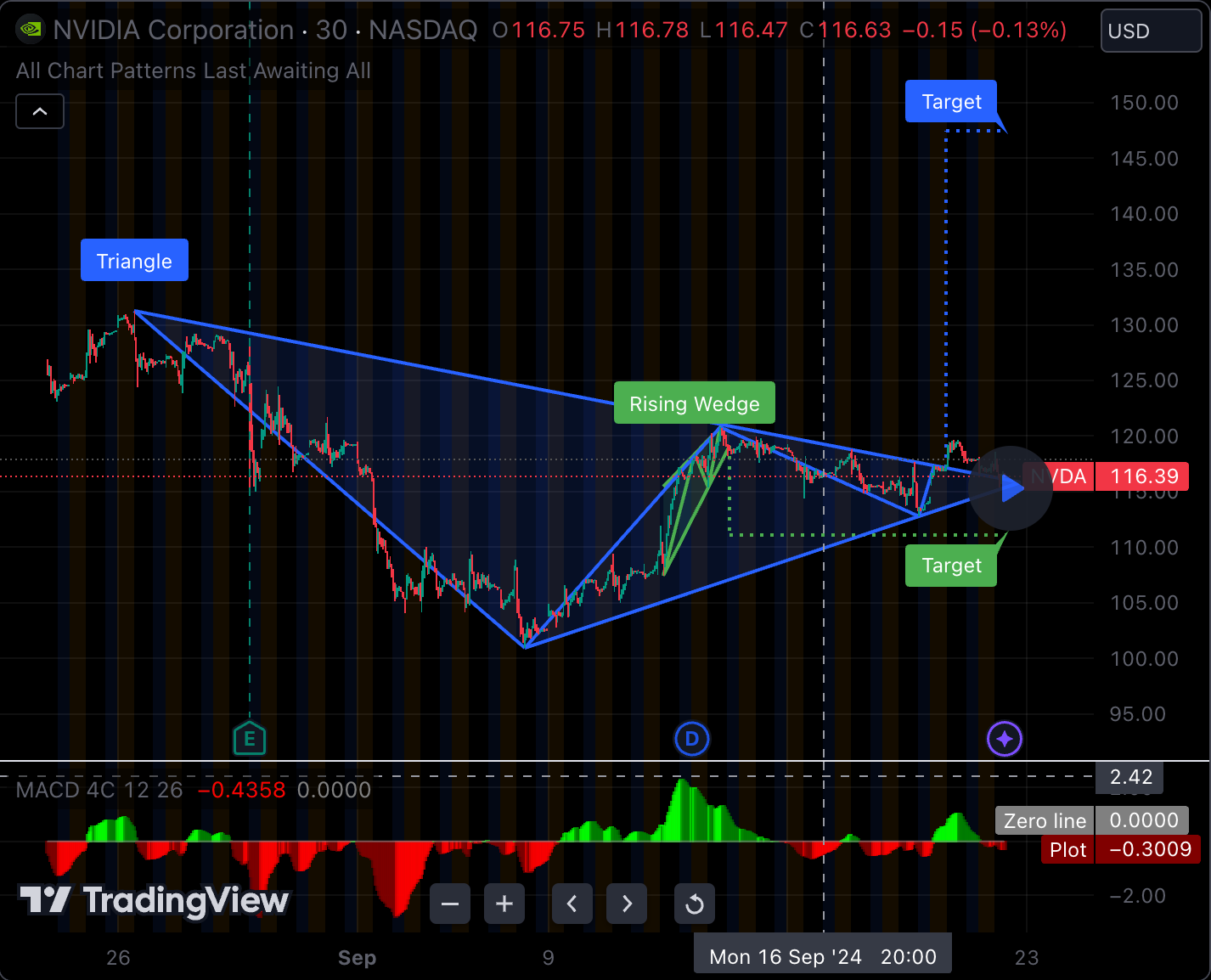Click the green Rising Wedge label

(x=695, y=403)
